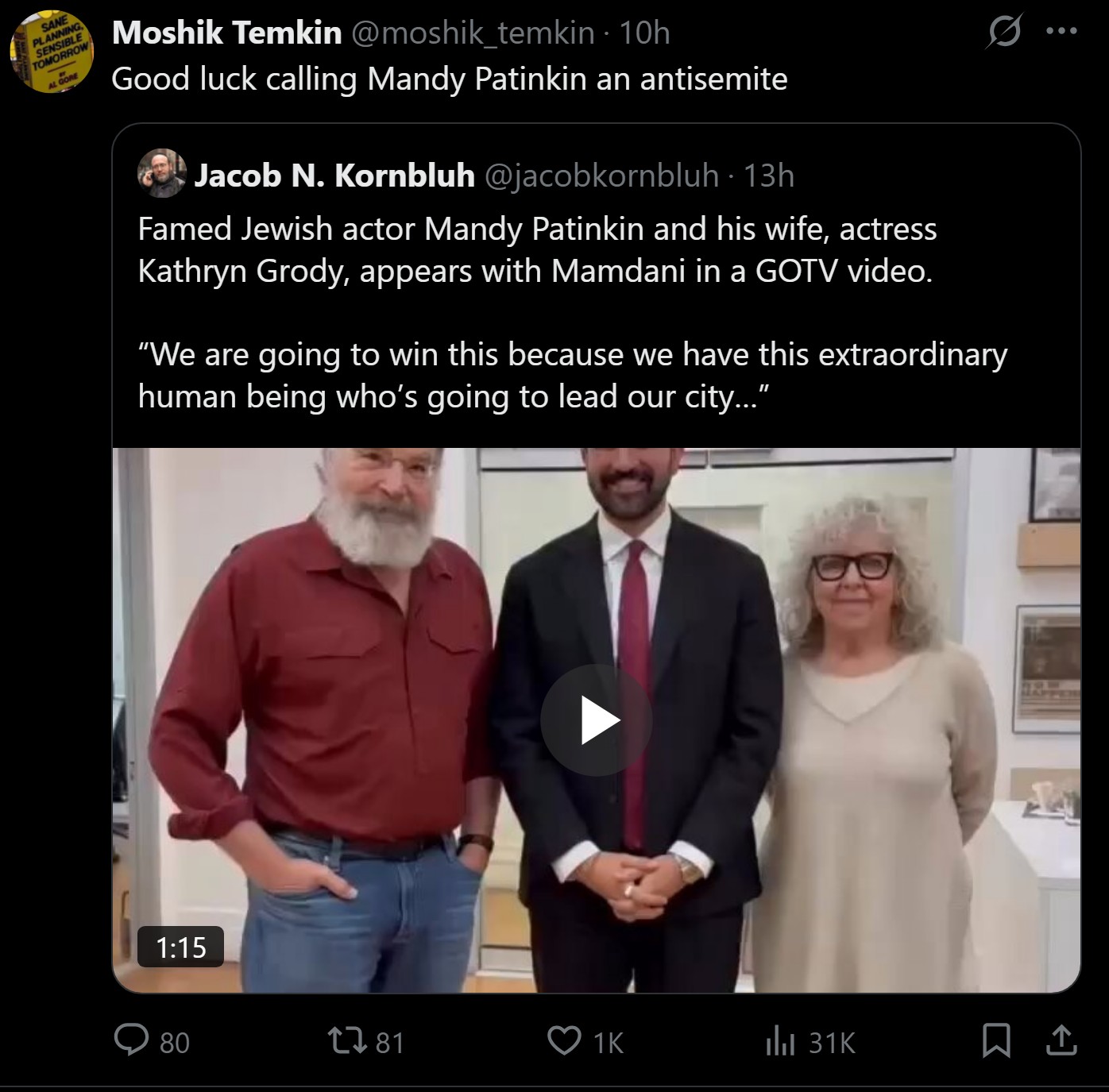Open the three-dot more options menu
Viewport: 1109px width, 1092px height.
[1061, 33]
